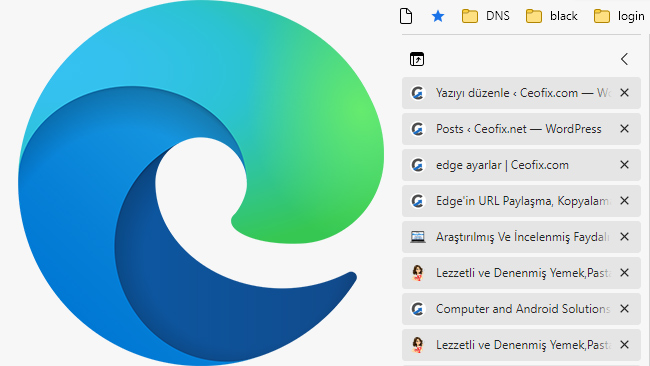
Task: Select the edge ayarlar | Ceofix.com tab
Action: (521, 165)
